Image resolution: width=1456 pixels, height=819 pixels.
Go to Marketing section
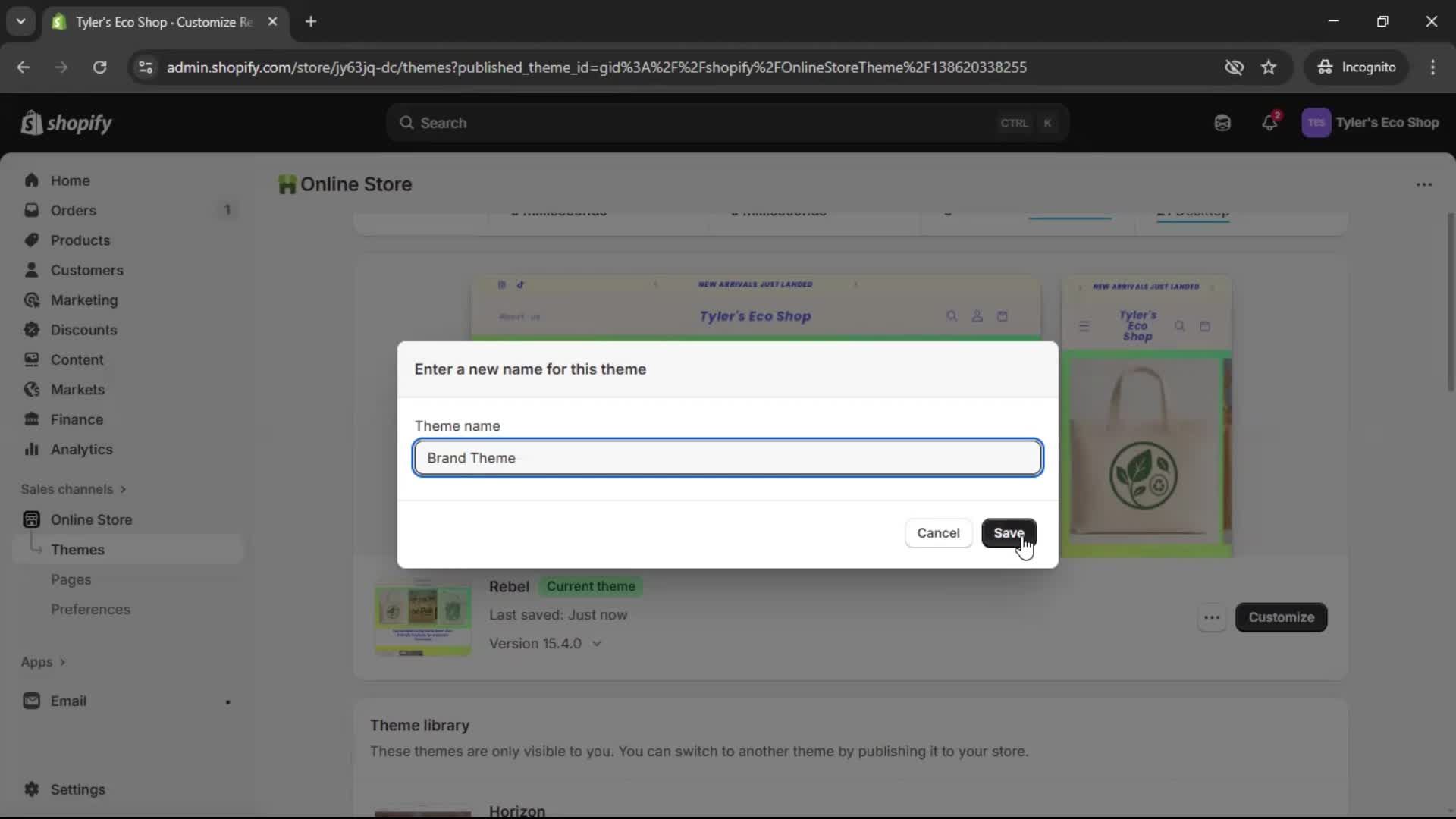[83, 300]
